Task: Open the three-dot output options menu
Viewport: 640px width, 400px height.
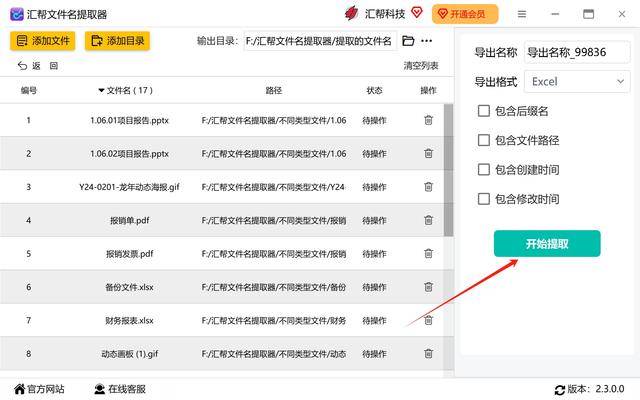Action: 427,41
